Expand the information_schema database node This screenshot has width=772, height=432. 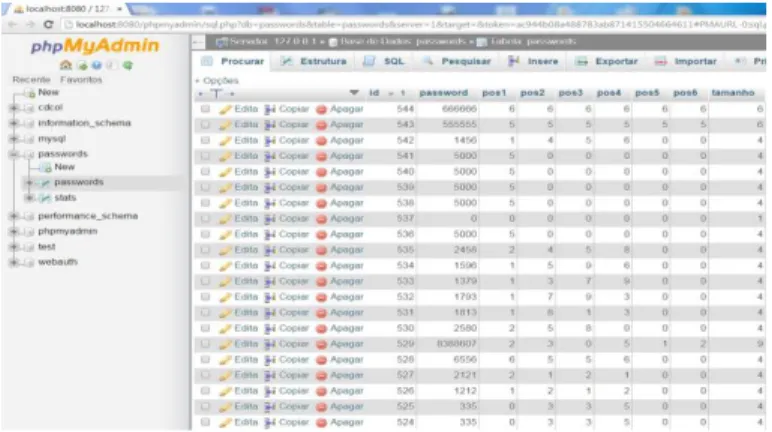point(14,123)
